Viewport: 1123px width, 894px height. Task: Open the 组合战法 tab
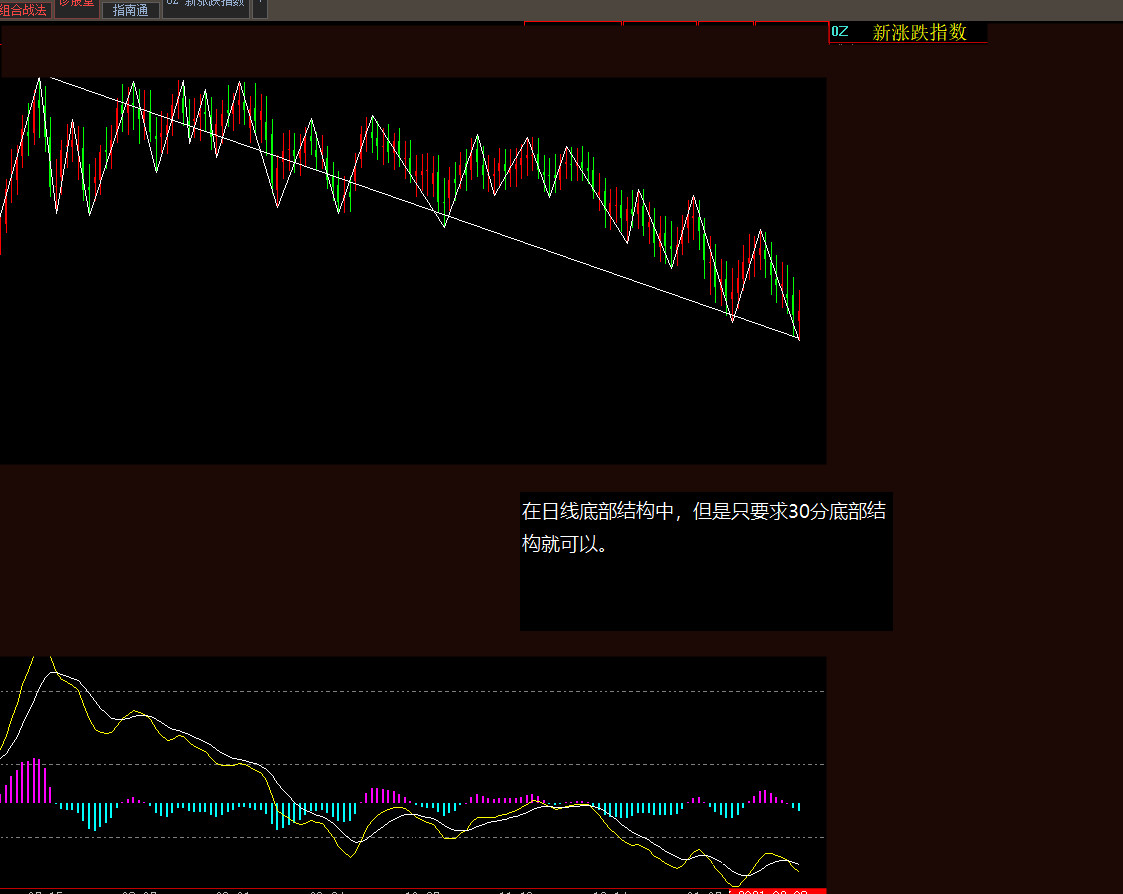coord(24,9)
